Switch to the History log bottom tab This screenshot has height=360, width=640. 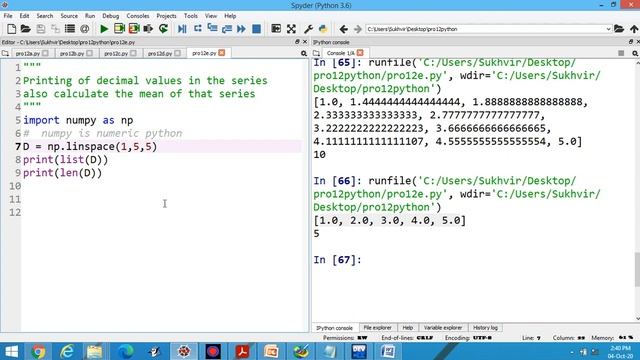(485, 328)
